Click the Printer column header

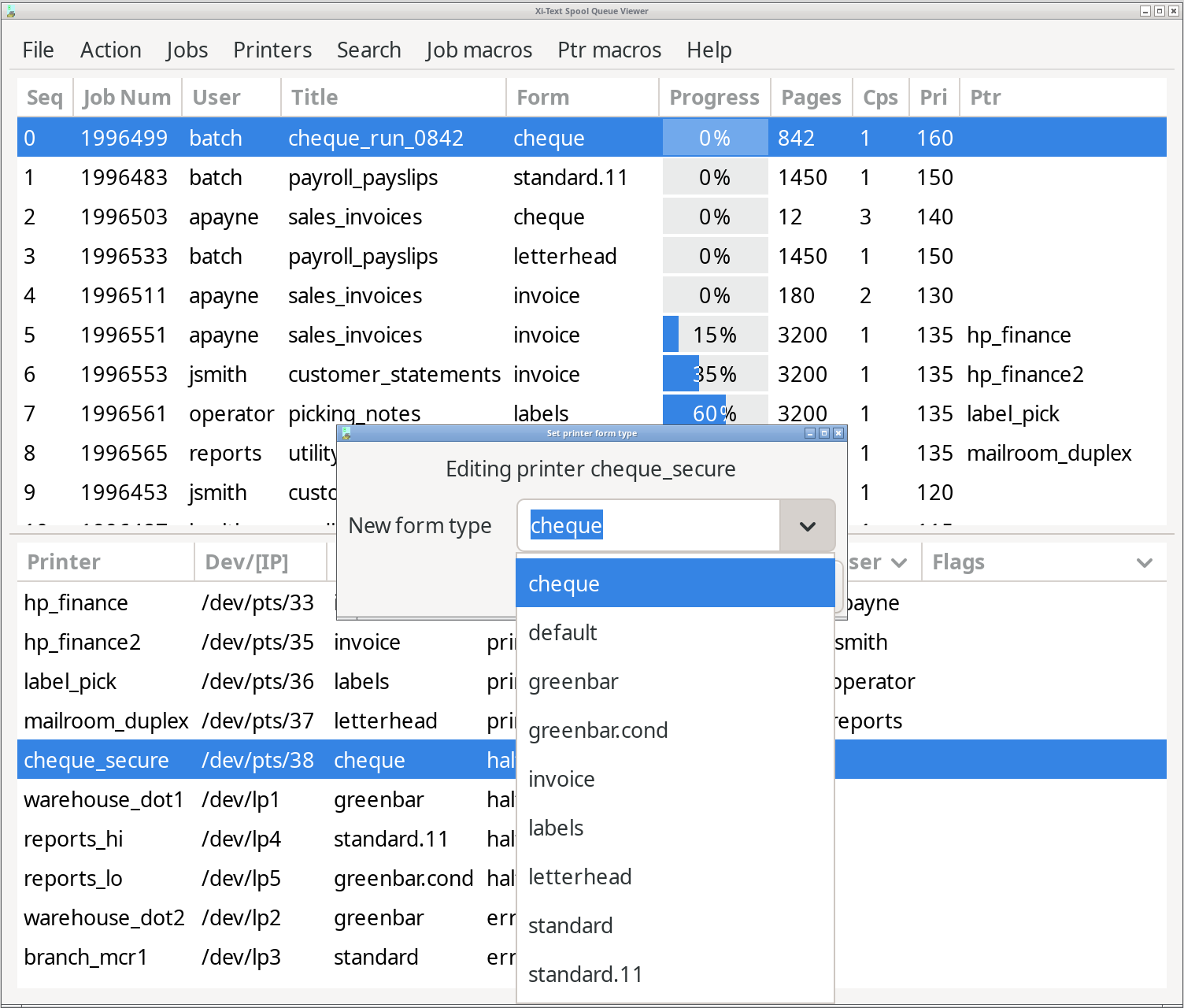(x=106, y=562)
